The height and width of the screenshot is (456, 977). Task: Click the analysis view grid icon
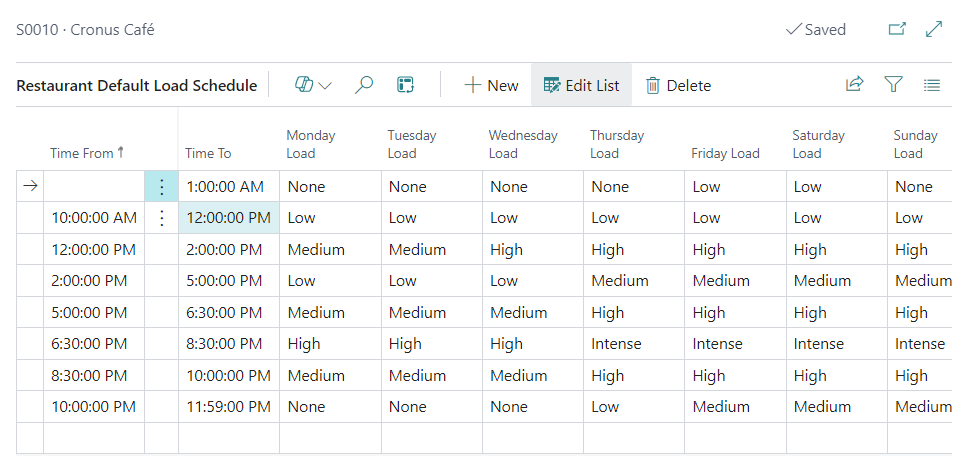pos(406,86)
